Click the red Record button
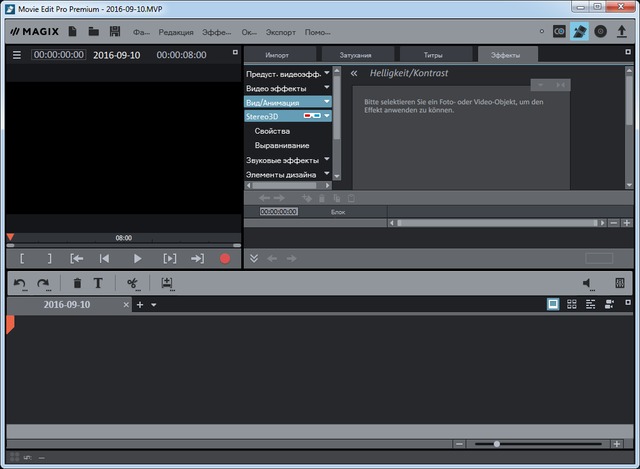The height and width of the screenshot is (469, 640). [x=225, y=258]
